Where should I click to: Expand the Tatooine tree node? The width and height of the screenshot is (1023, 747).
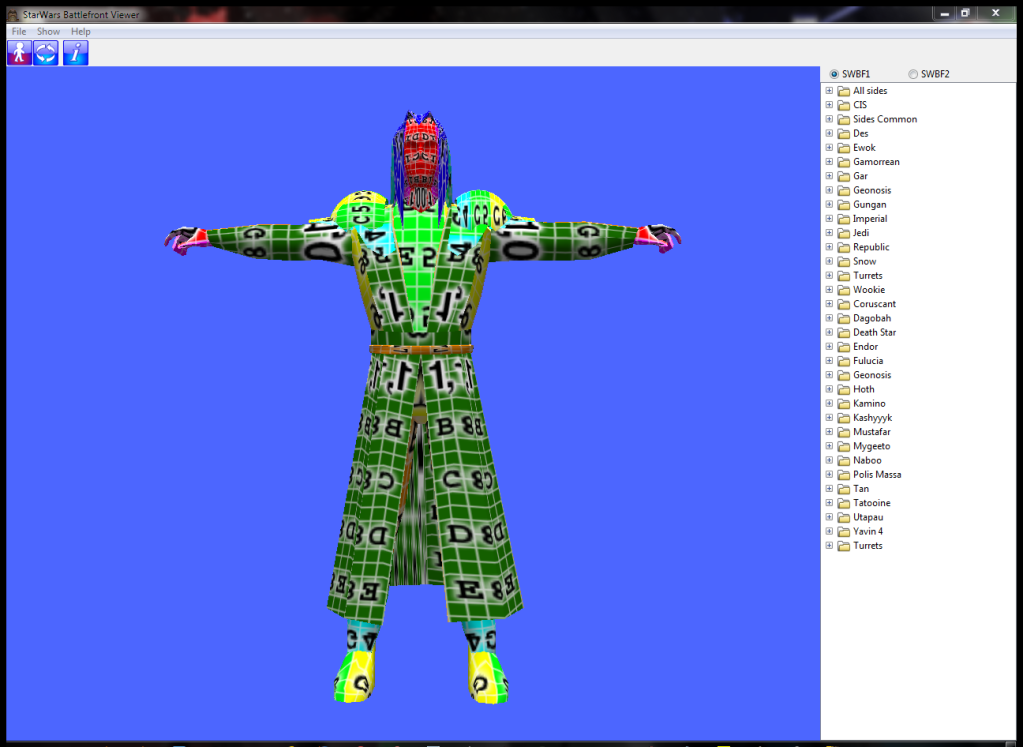point(829,503)
